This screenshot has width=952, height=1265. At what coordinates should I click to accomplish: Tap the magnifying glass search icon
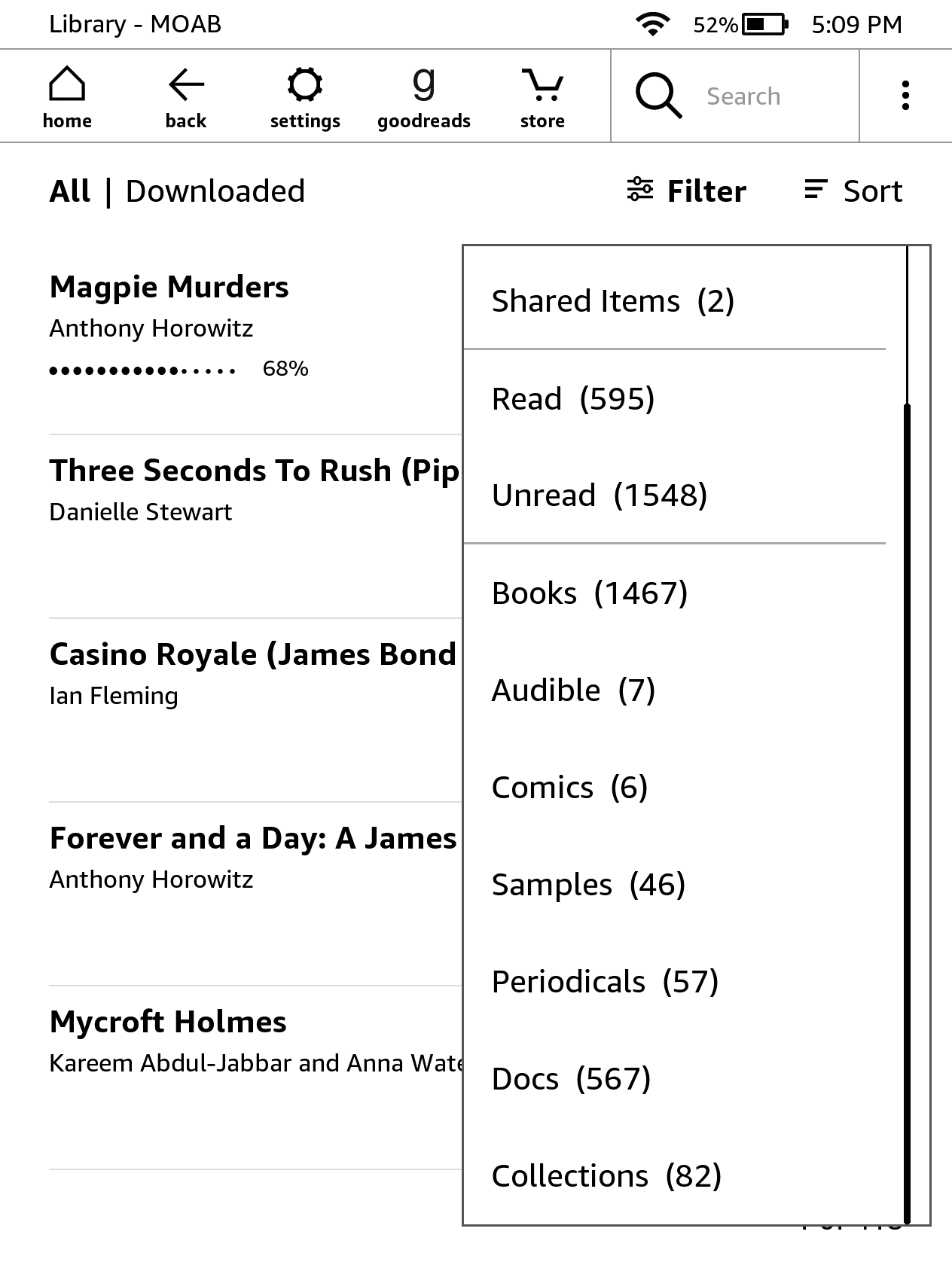(658, 96)
